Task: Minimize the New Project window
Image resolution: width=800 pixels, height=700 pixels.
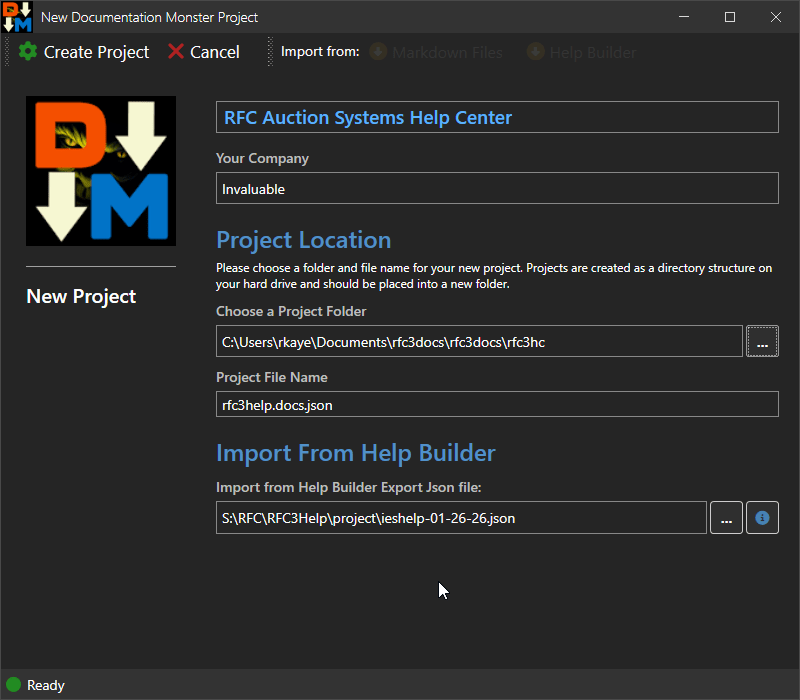Action: (684, 17)
